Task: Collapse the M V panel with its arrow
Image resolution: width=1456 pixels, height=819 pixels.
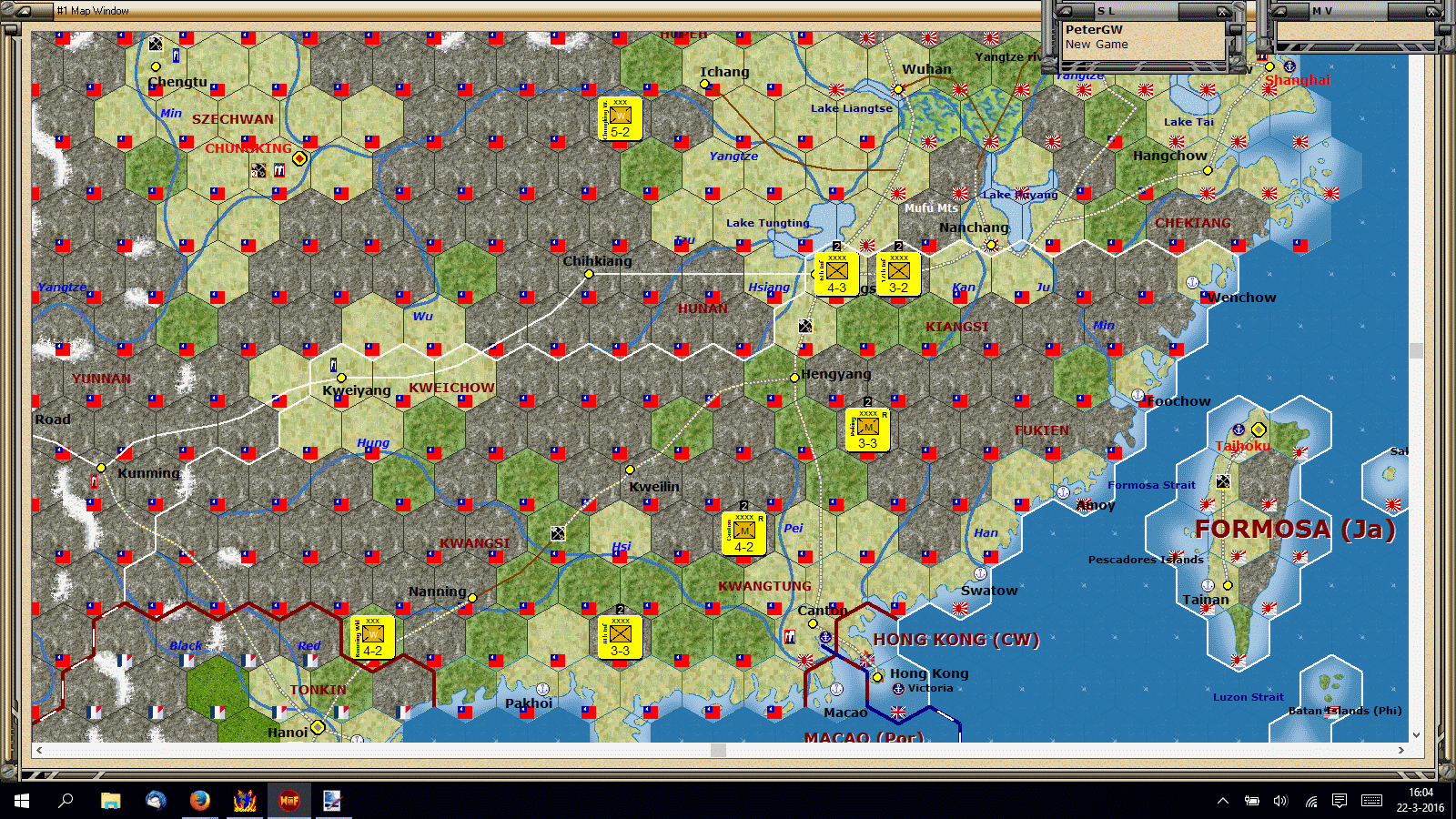Action: tap(1281, 11)
